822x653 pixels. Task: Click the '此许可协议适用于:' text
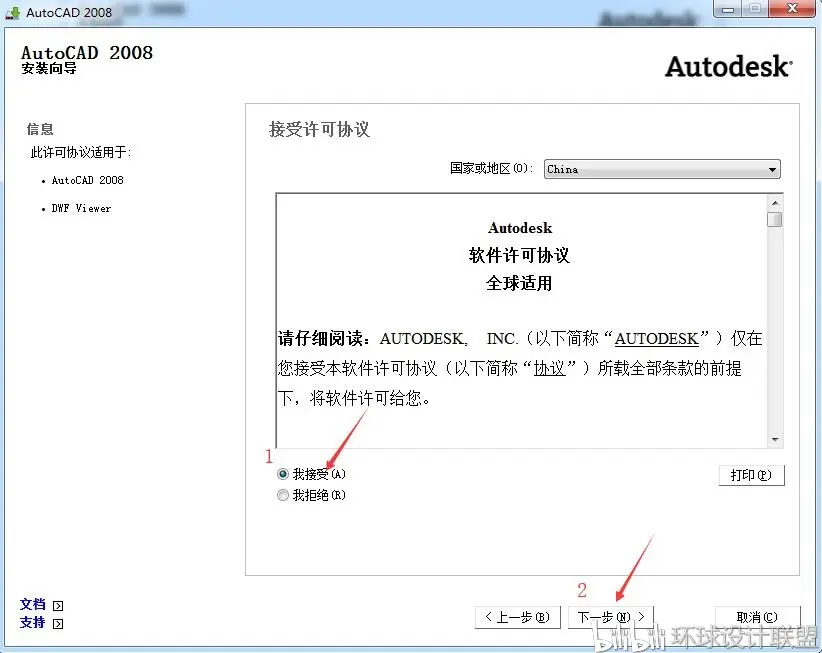81,153
